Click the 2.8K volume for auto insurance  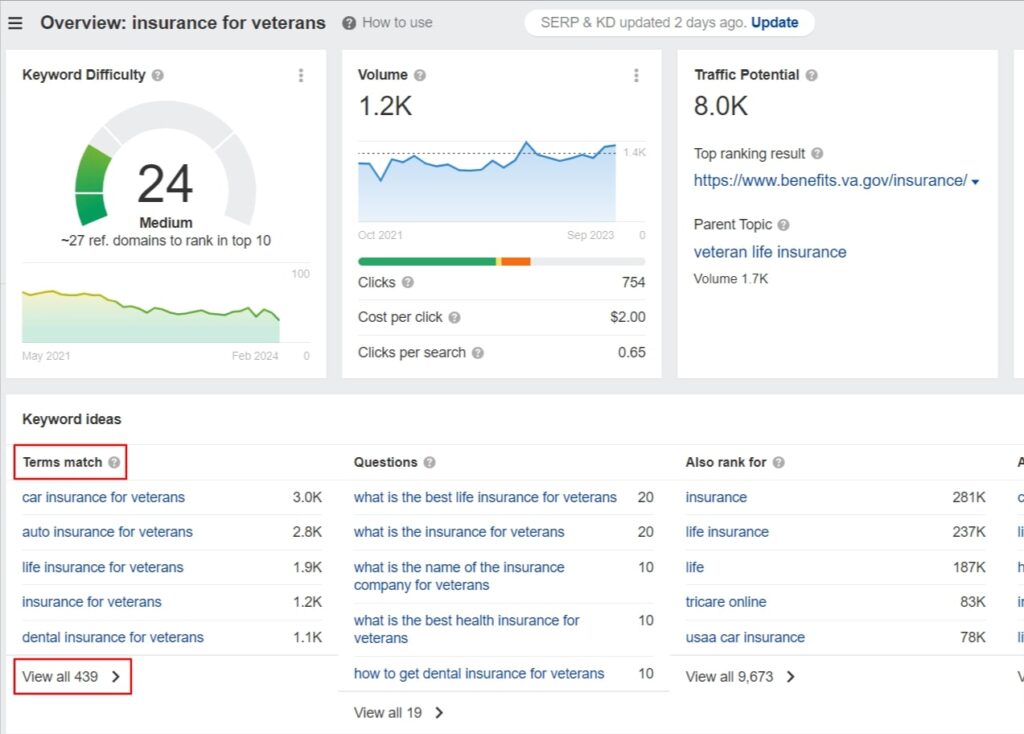coord(307,532)
